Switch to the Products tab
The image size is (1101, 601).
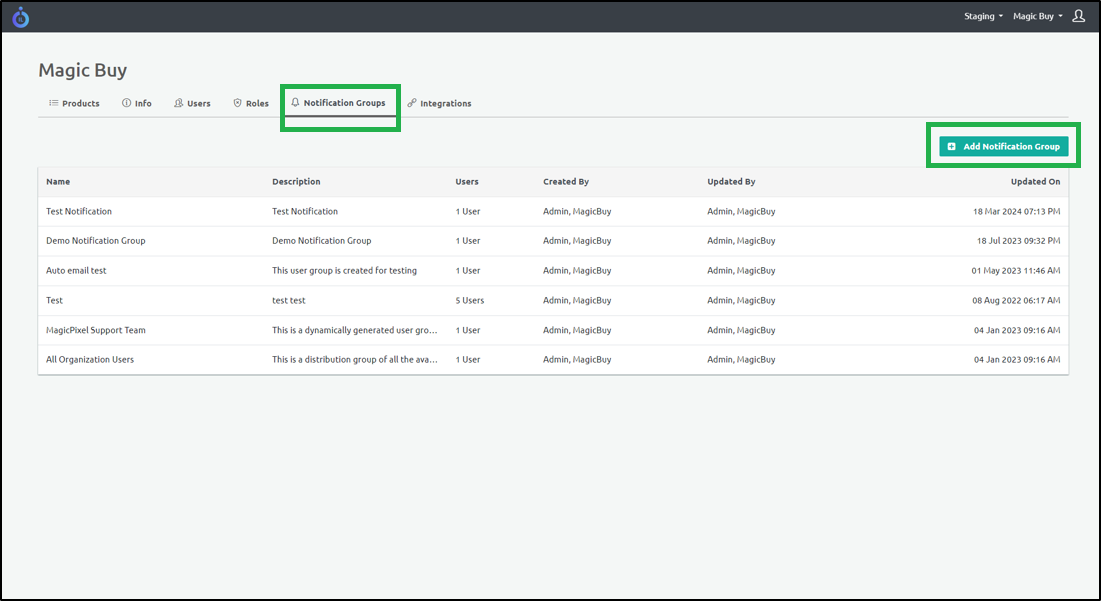click(80, 103)
